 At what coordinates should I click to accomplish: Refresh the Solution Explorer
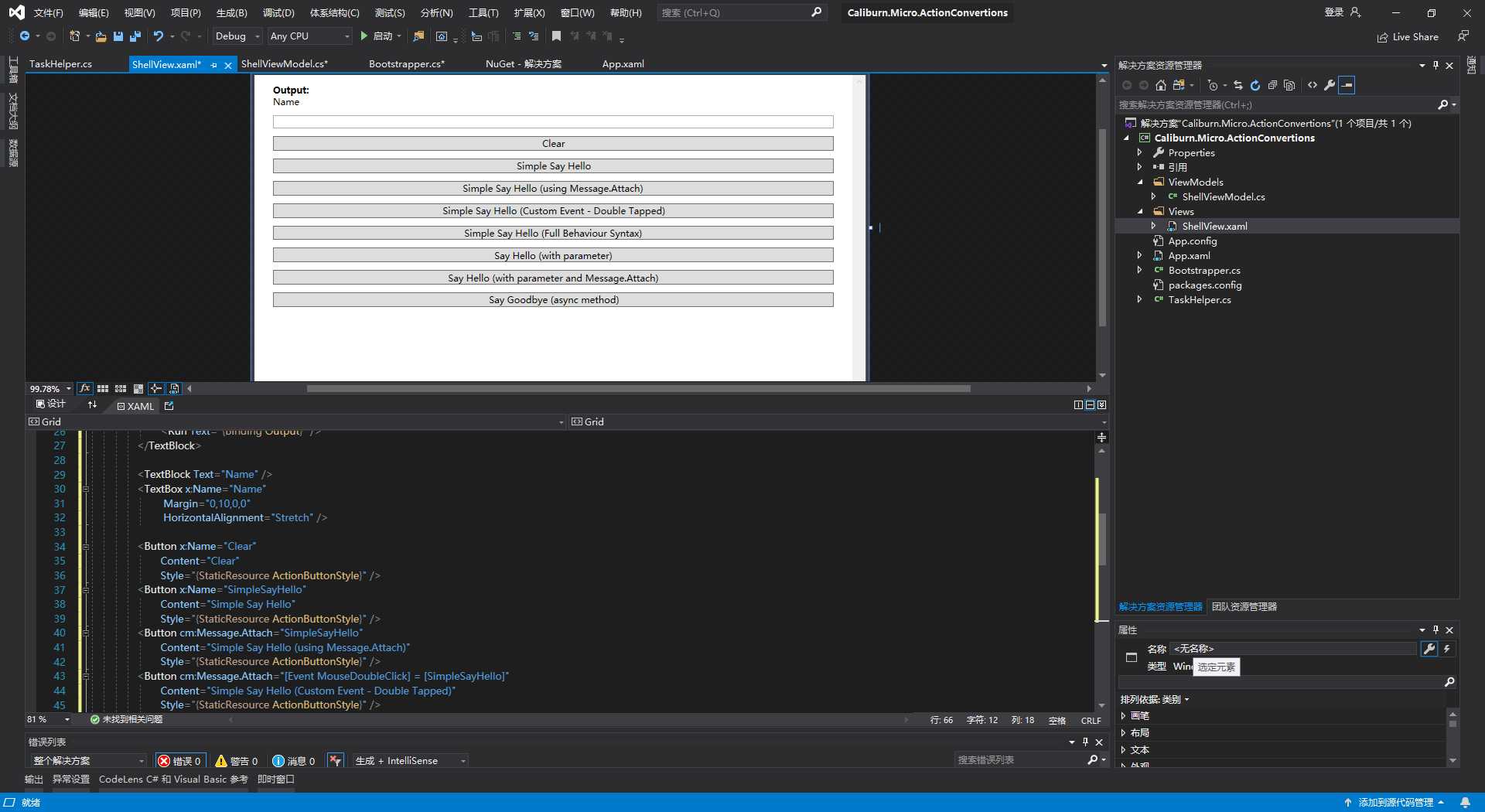click(x=1255, y=85)
